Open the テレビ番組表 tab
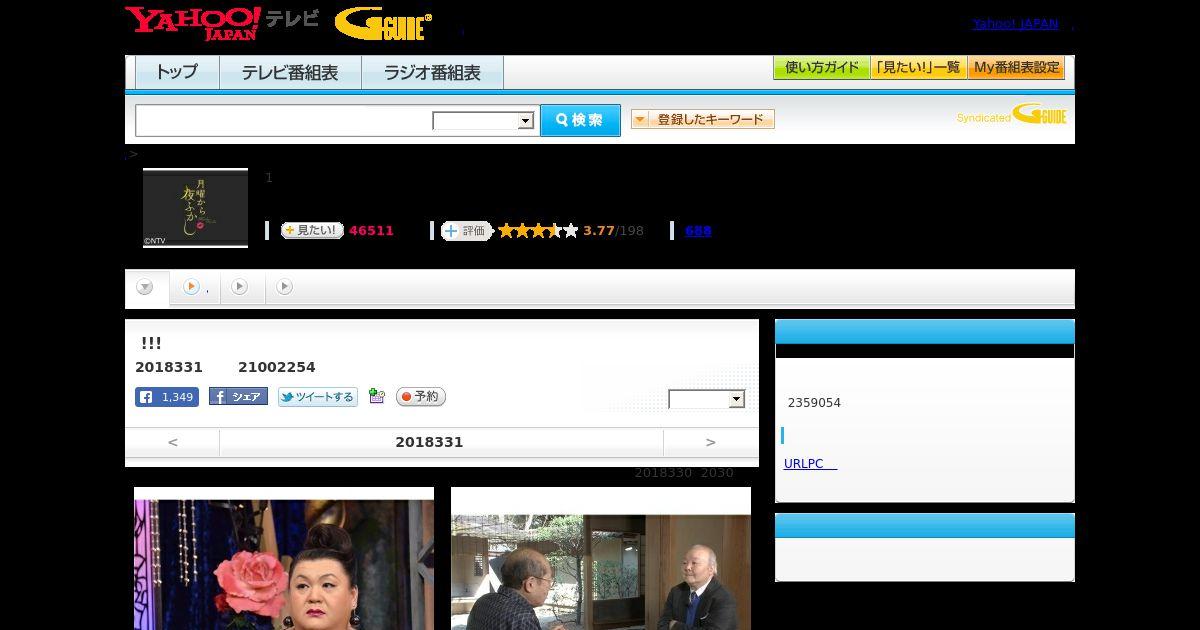This screenshot has height=630, width=1200. click(290, 72)
